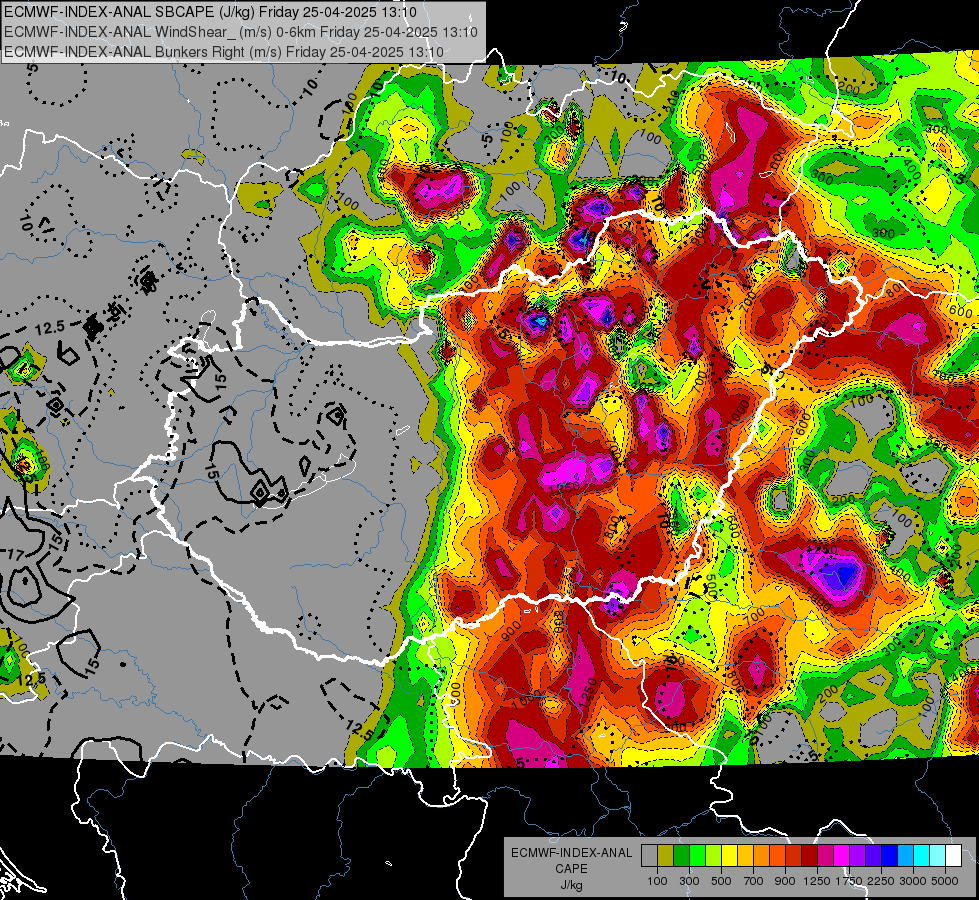
Task: Click the gray swatch in the CAPE legend
Action: [649, 855]
